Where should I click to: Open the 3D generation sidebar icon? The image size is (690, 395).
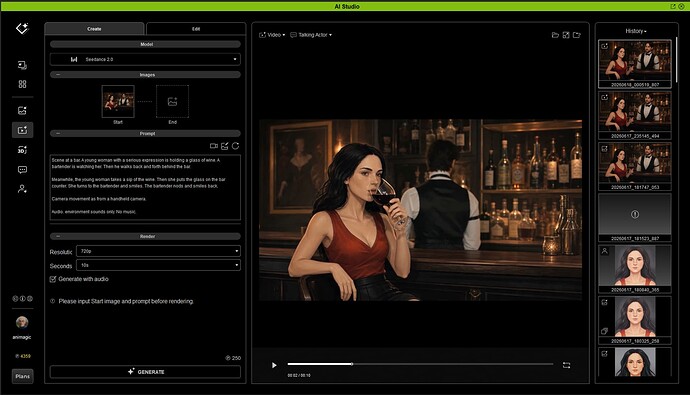[22, 150]
